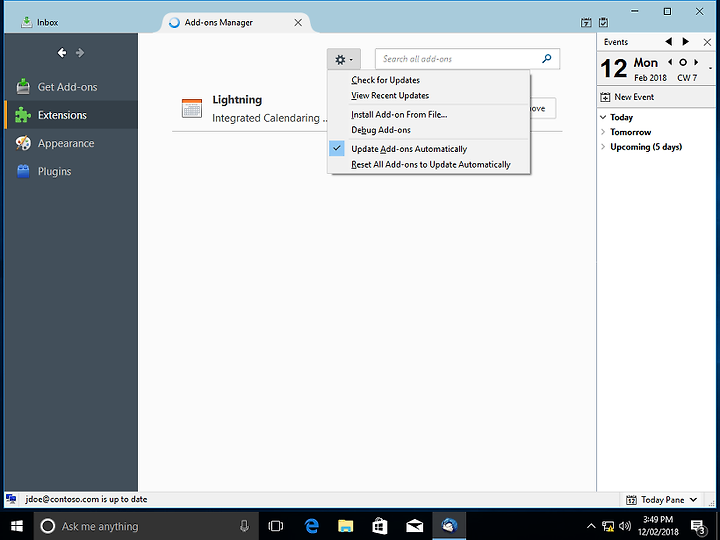
Task: Expand the Upcoming (5 days) section
Action: pyautogui.click(x=603, y=147)
